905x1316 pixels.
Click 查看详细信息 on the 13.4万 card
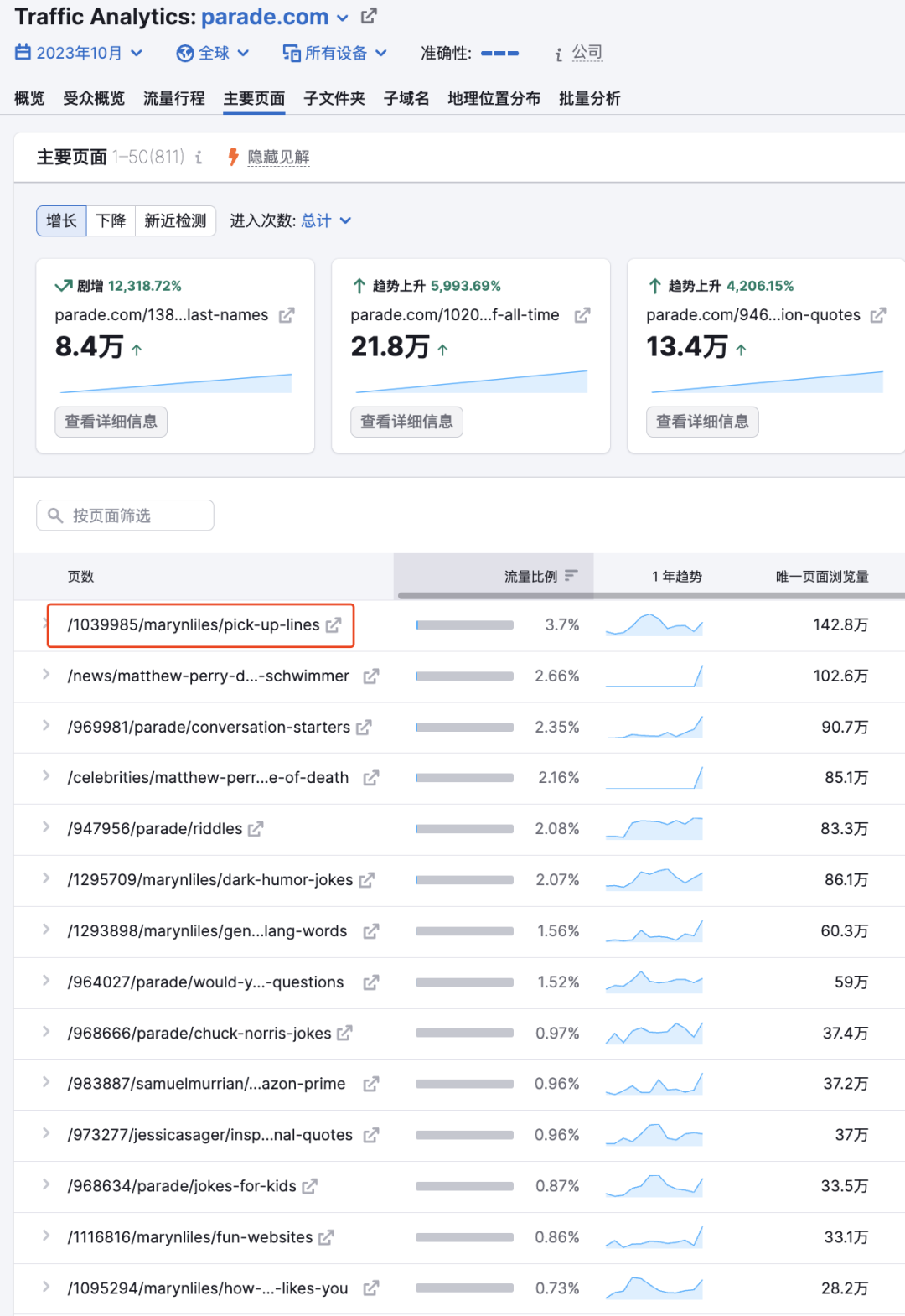click(x=702, y=422)
